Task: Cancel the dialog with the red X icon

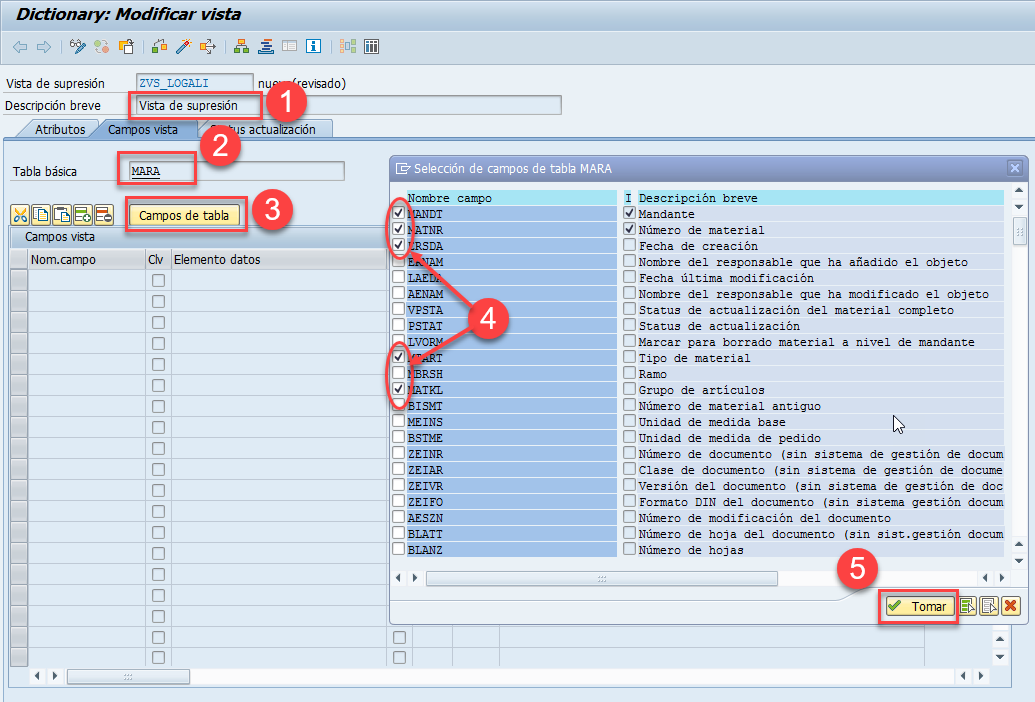Action: 1011,606
